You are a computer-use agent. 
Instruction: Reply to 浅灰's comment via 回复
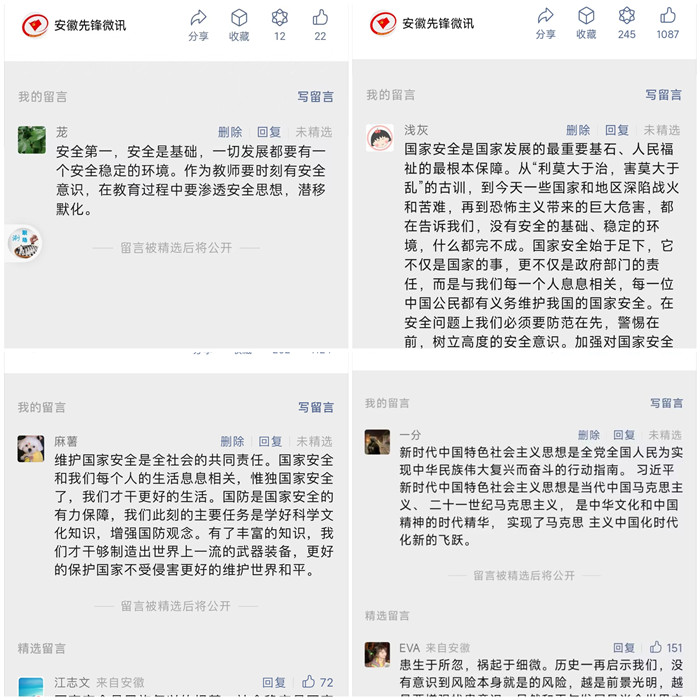click(x=617, y=130)
